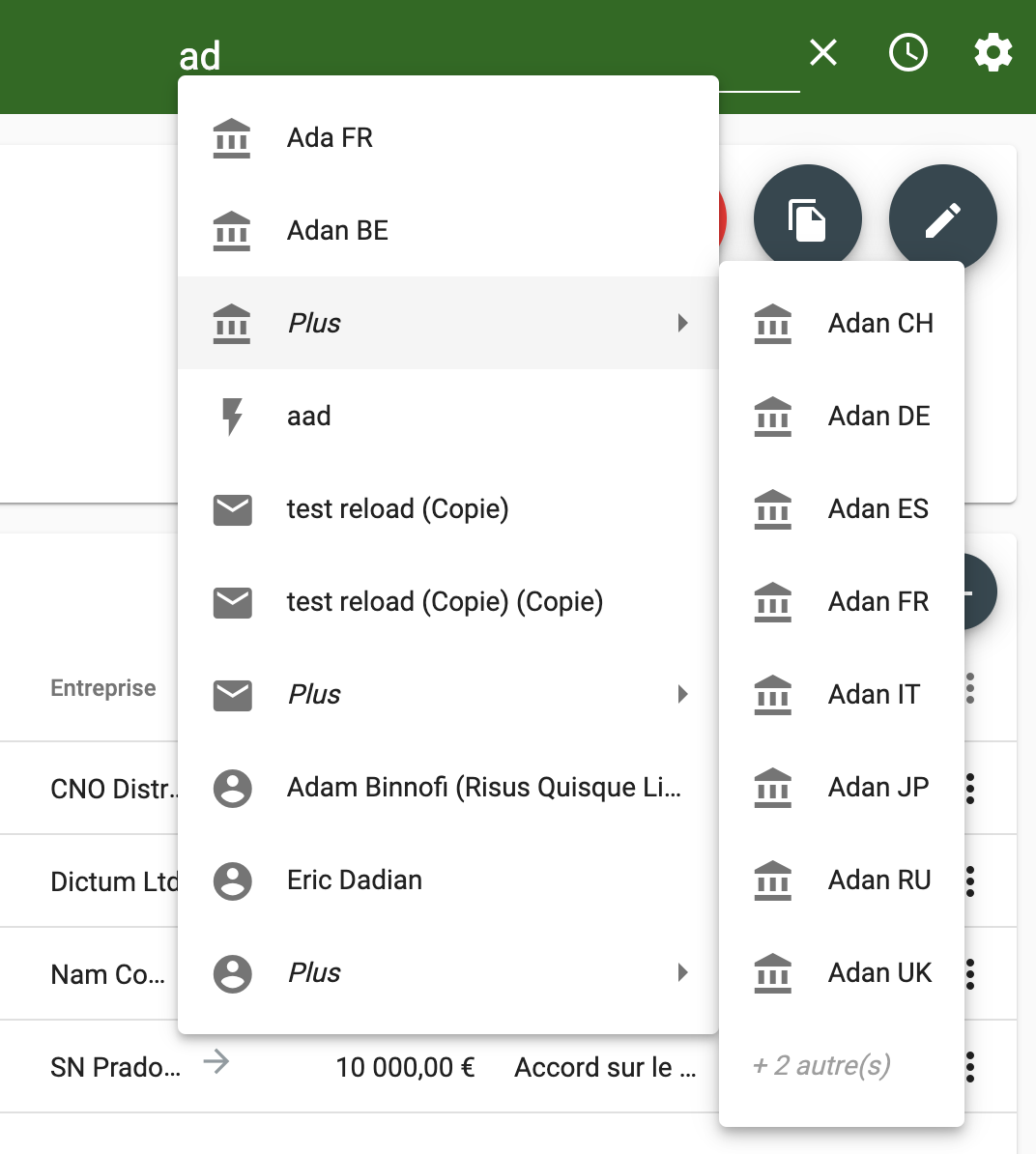Open three-dot menu for CNO Distr row

click(970, 789)
